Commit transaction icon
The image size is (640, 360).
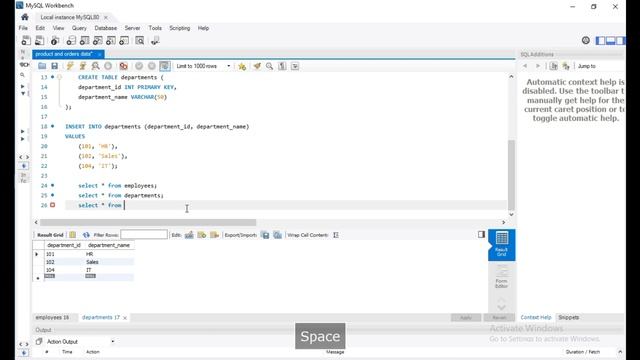tap(139, 66)
